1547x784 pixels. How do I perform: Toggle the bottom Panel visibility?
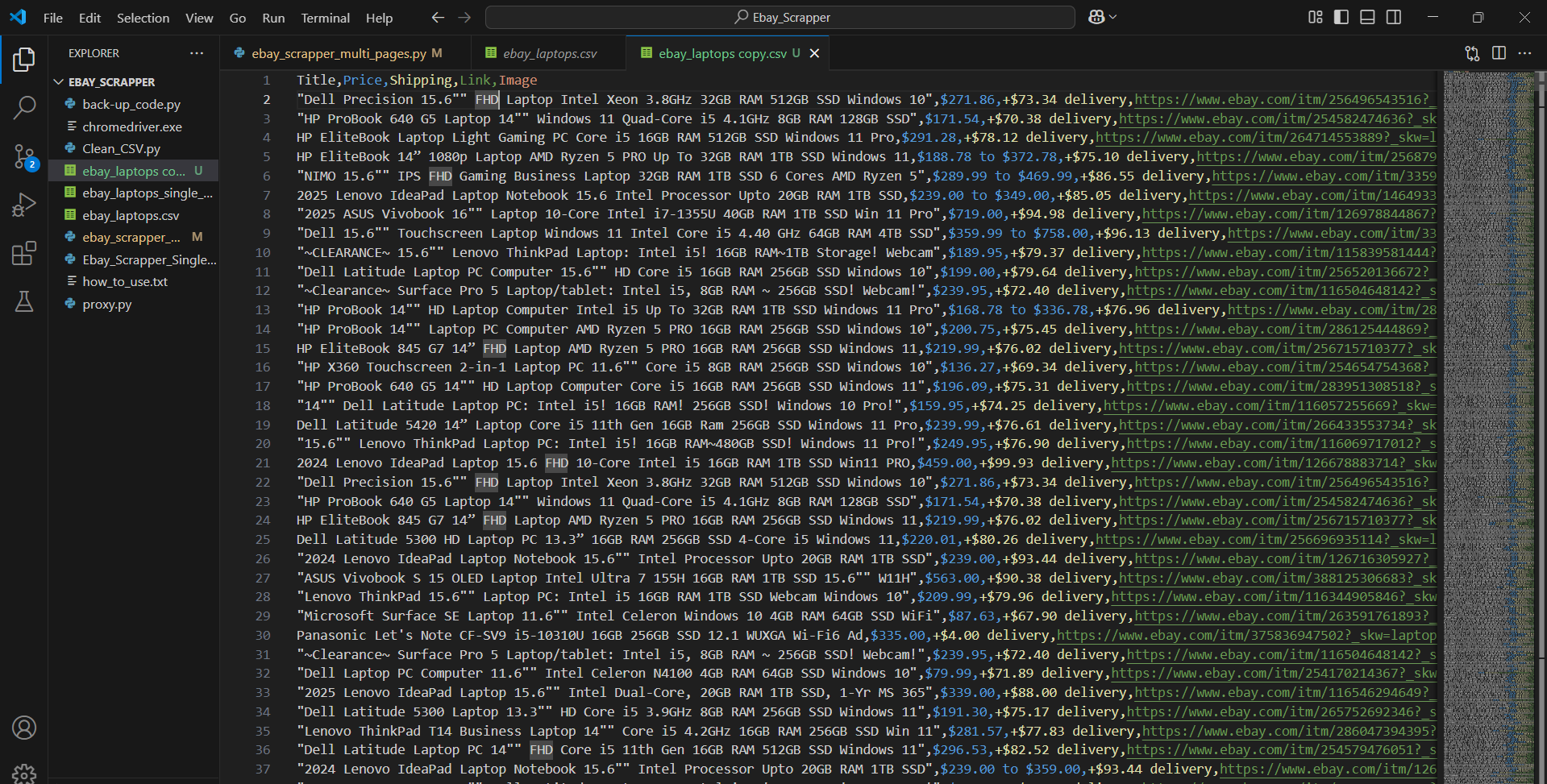pyautogui.click(x=1367, y=17)
